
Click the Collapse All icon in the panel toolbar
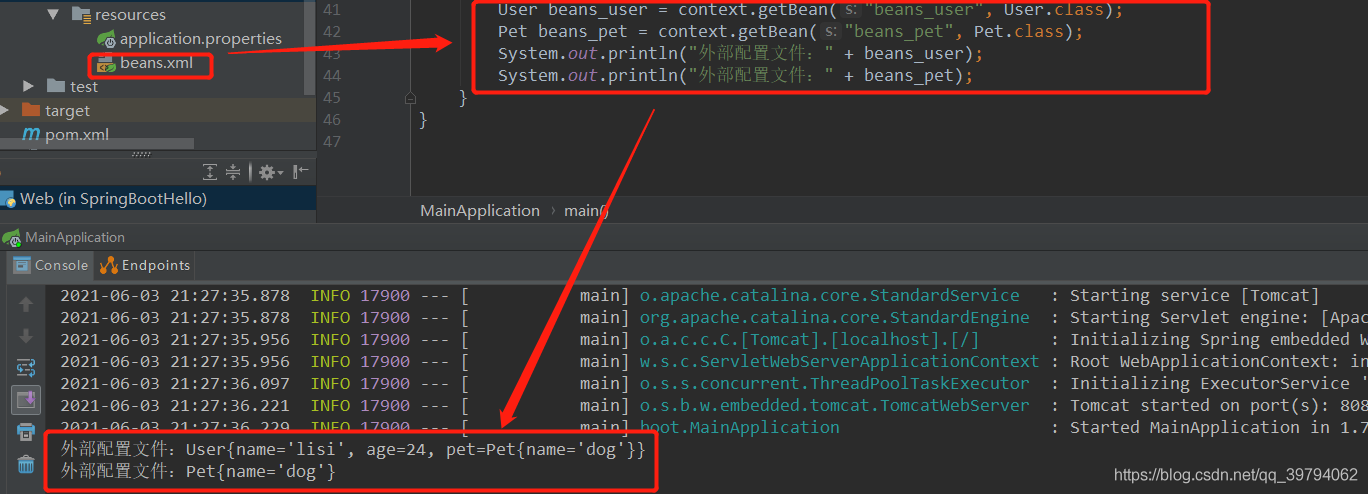tap(233, 172)
